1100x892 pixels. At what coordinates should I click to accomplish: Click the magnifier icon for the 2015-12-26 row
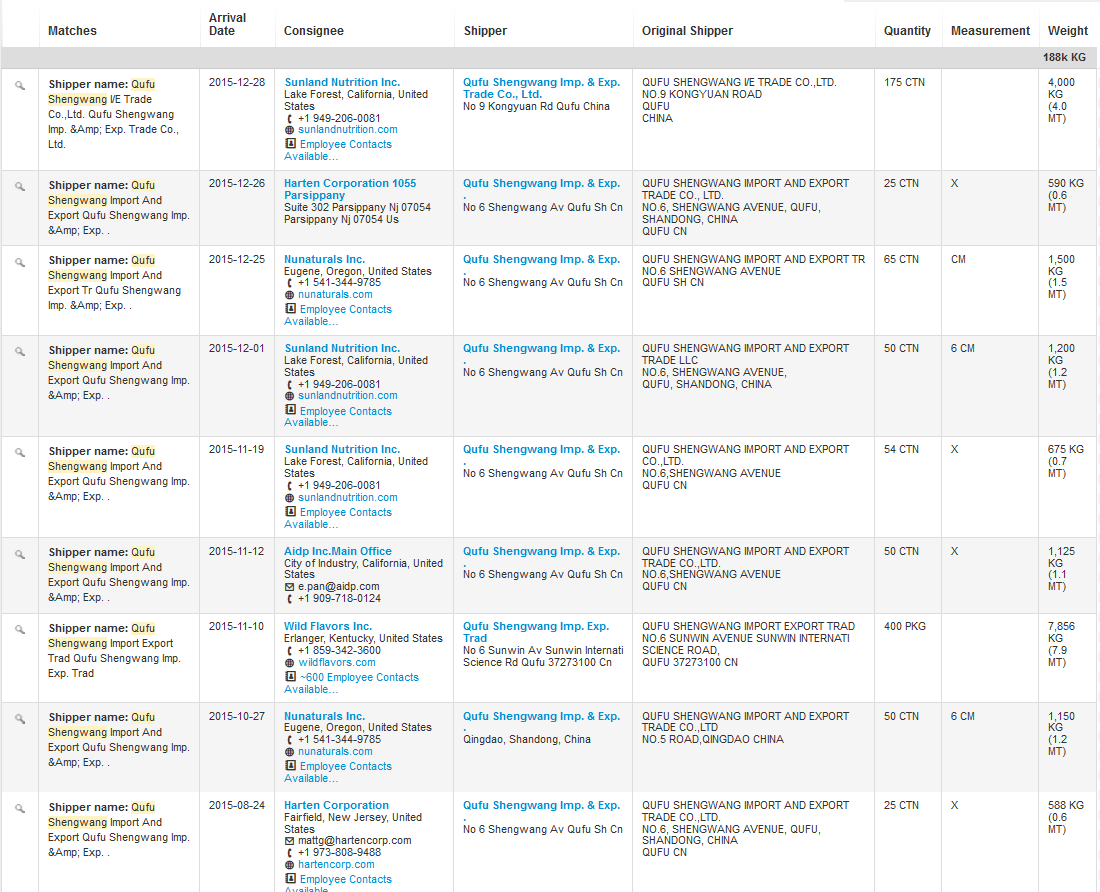pos(20,187)
